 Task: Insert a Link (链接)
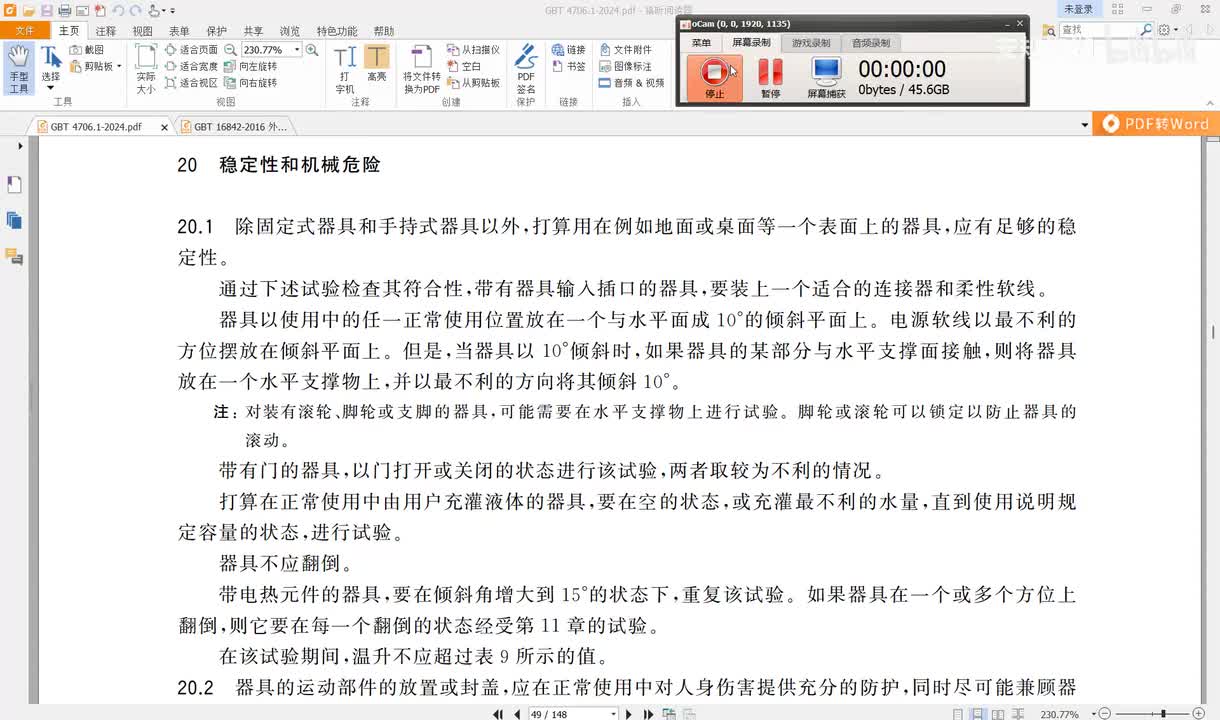(x=569, y=49)
